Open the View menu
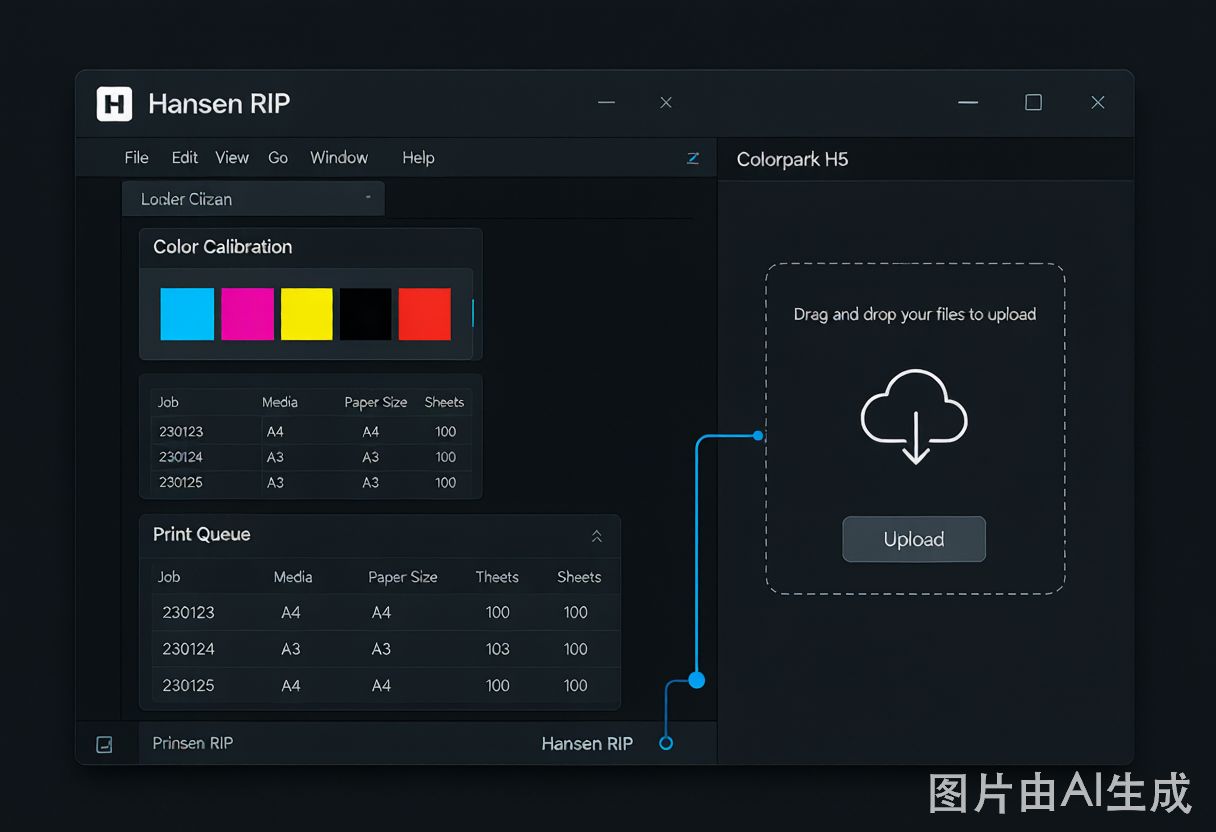 tap(231, 158)
